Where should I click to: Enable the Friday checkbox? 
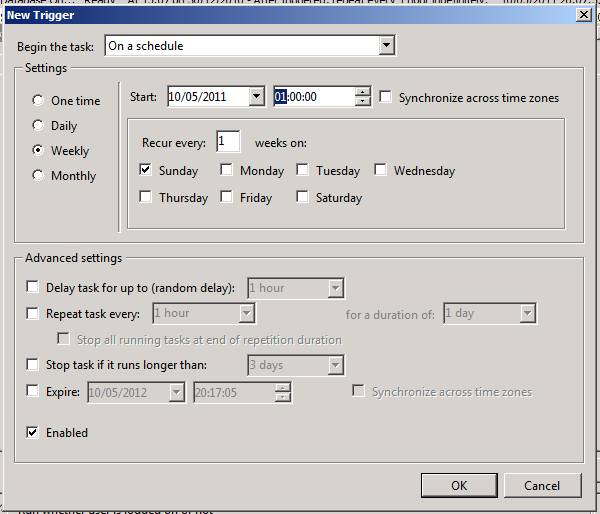[227, 197]
